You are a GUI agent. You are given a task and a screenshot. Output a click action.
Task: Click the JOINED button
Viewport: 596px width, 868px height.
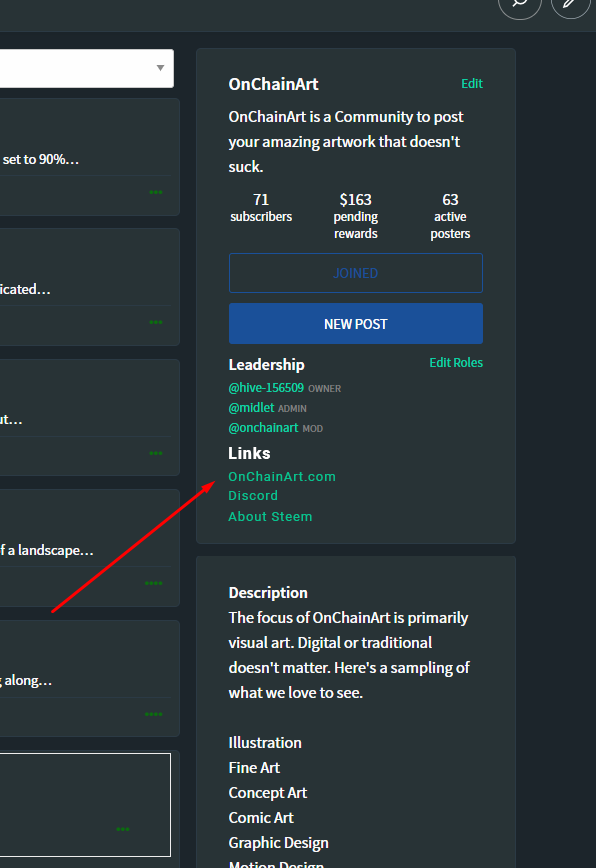(356, 273)
